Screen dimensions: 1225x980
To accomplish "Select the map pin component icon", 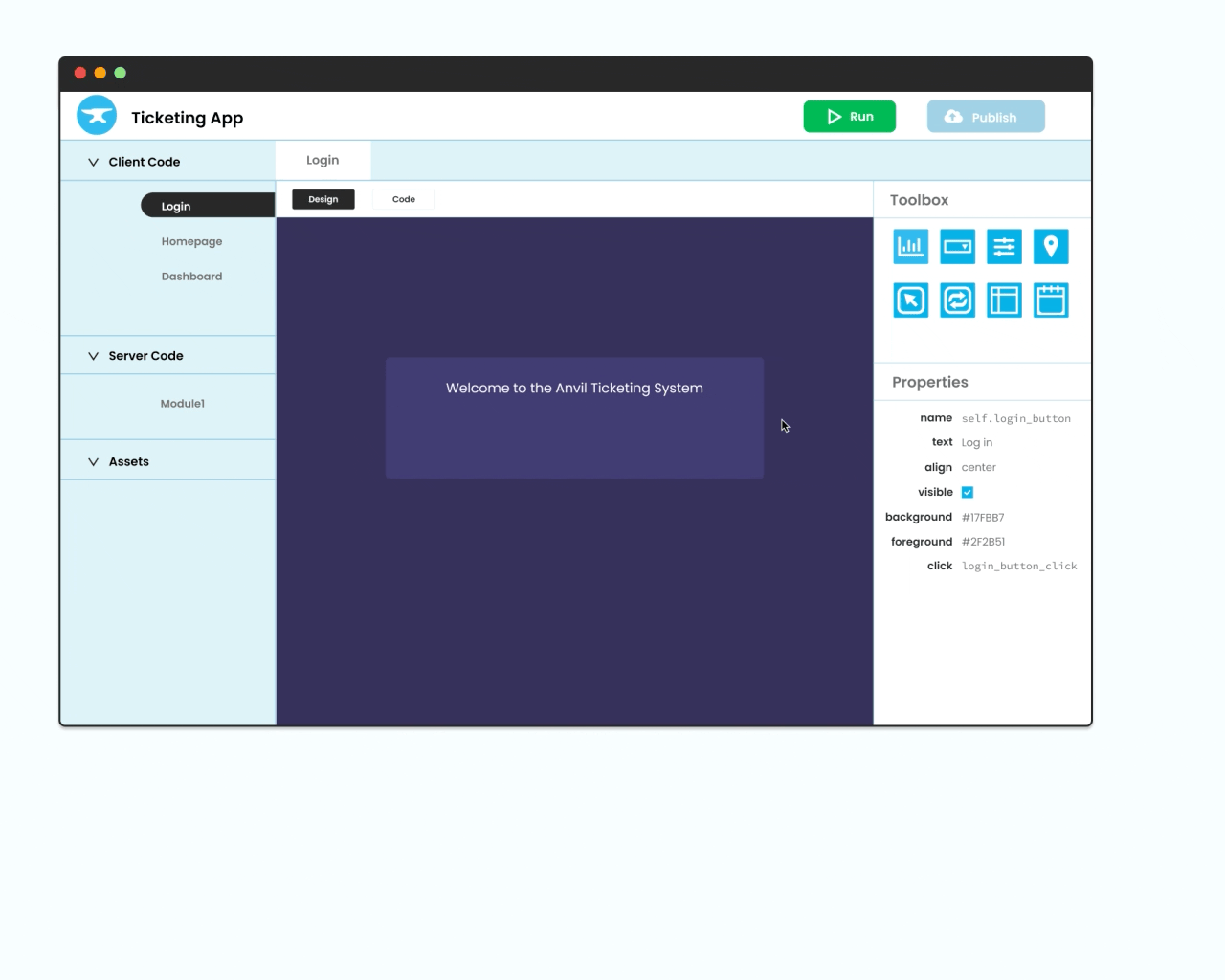I will [x=1051, y=247].
